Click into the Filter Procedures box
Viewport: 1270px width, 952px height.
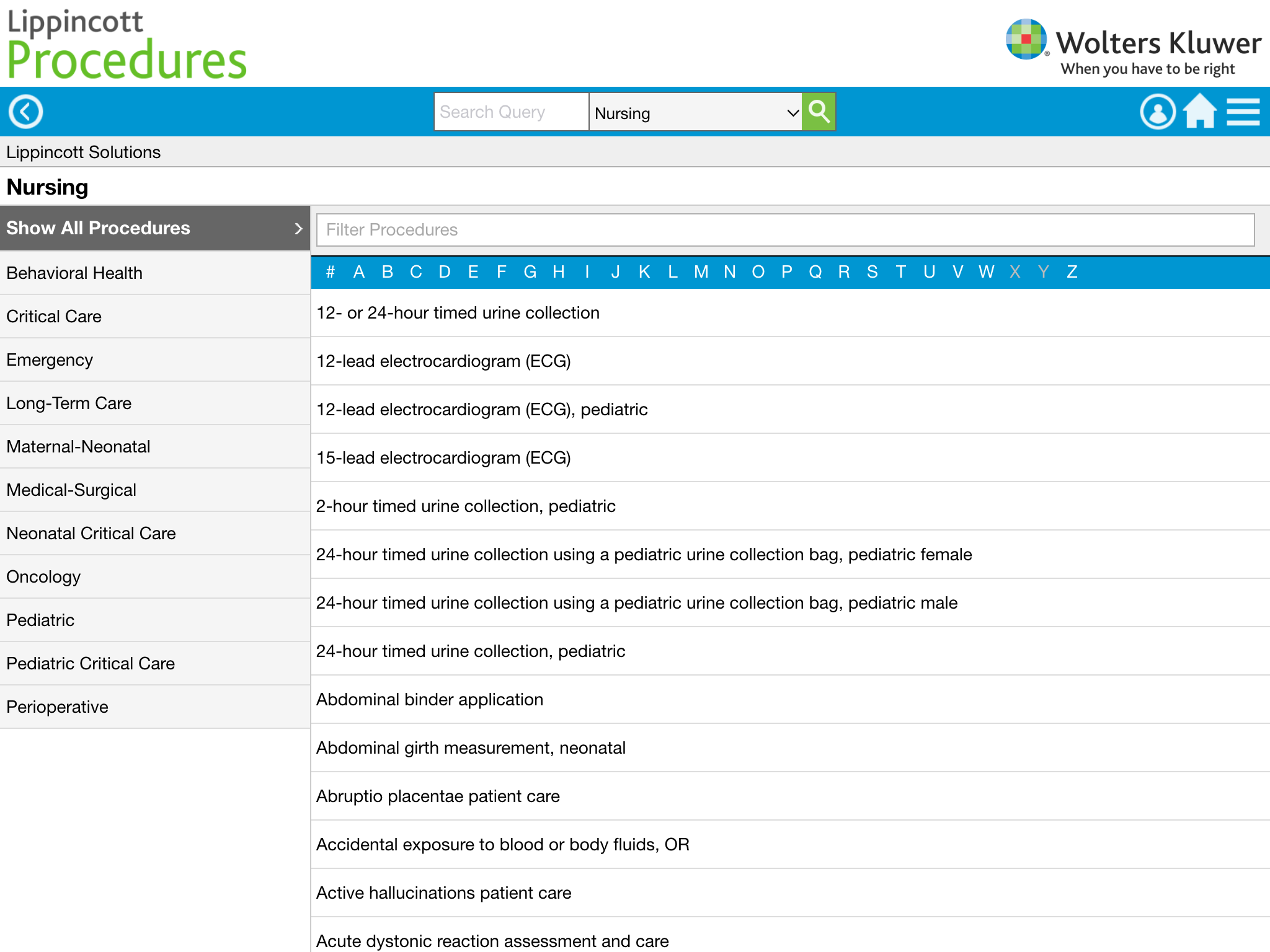click(x=785, y=230)
